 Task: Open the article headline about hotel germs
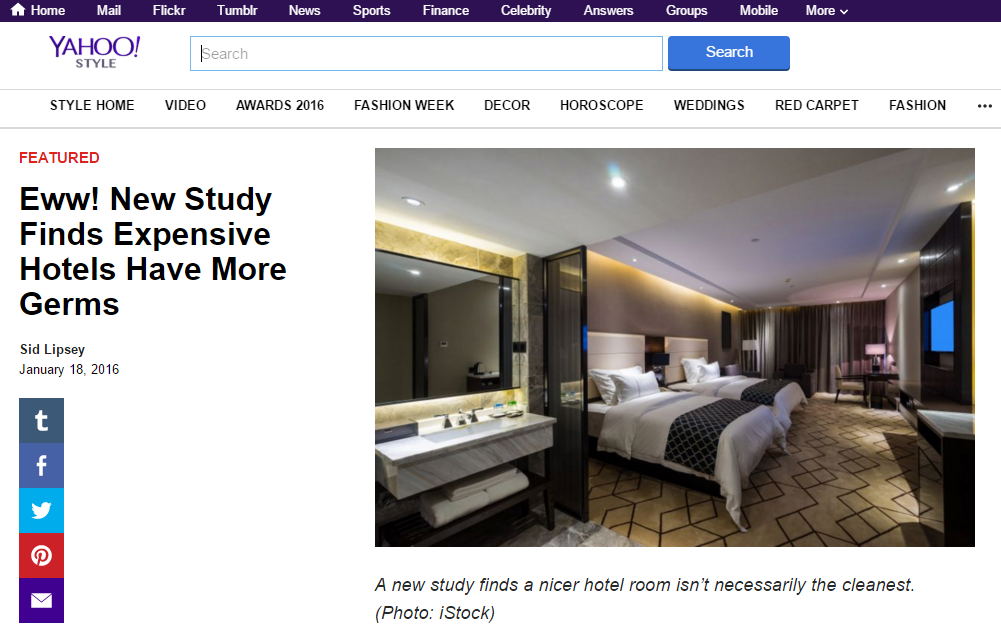click(153, 252)
